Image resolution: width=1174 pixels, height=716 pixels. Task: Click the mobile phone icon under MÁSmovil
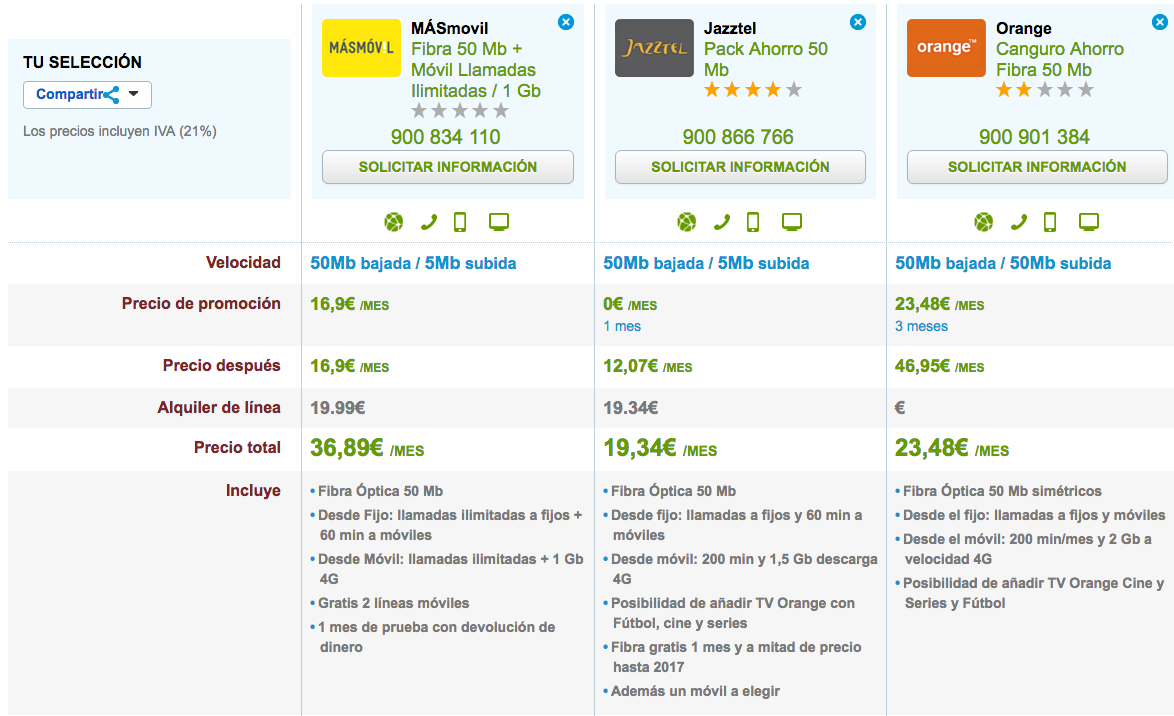pyautogui.click(x=460, y=222)
